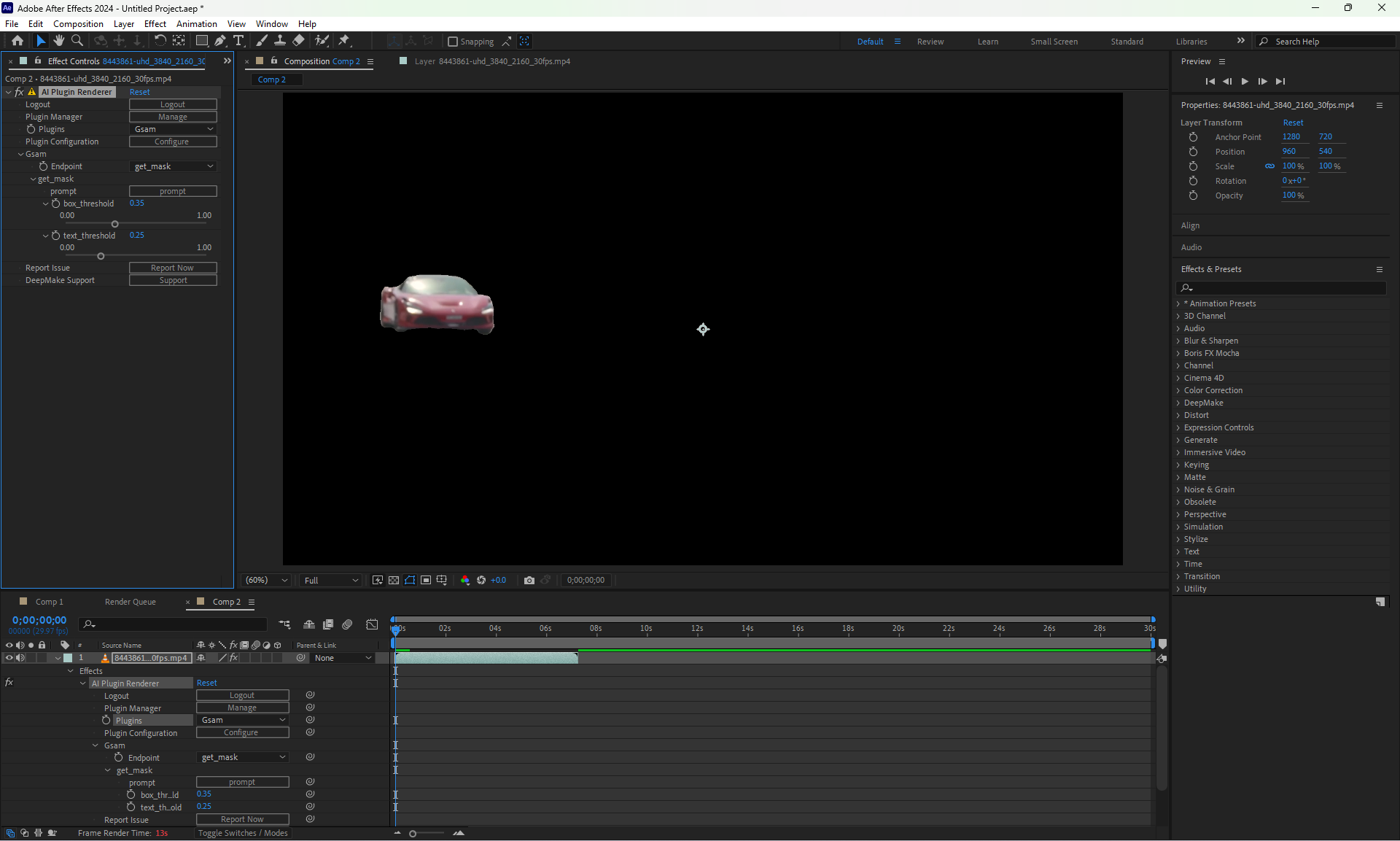Switch to Comp 1 timeline tab

point(49,602)
